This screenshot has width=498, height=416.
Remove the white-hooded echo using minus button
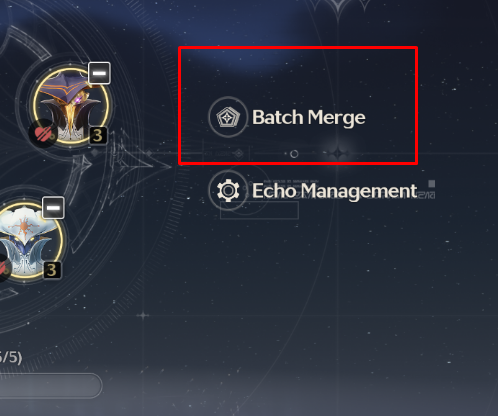point(53,208)
